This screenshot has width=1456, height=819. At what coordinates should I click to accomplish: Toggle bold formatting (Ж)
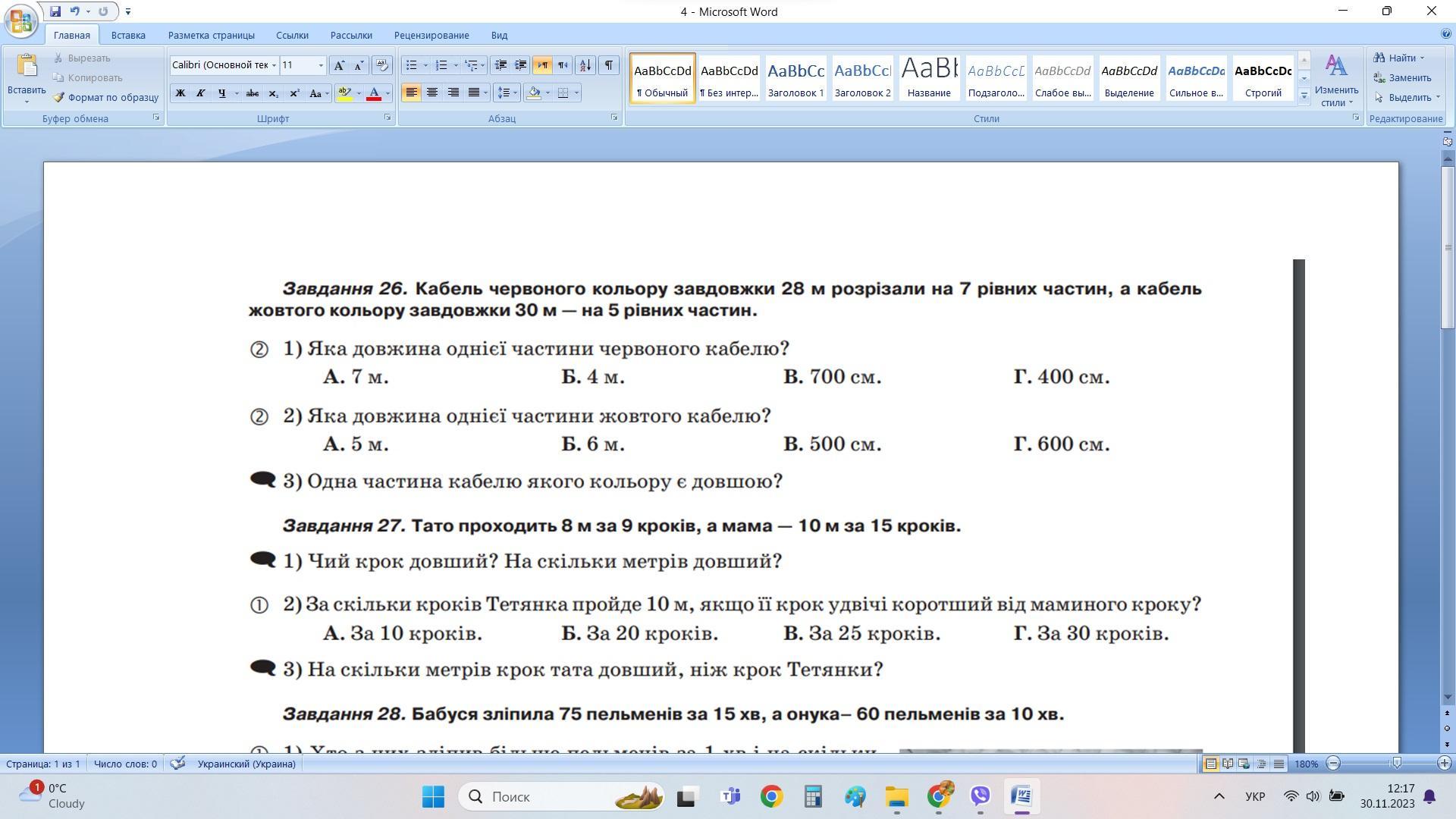180,93
